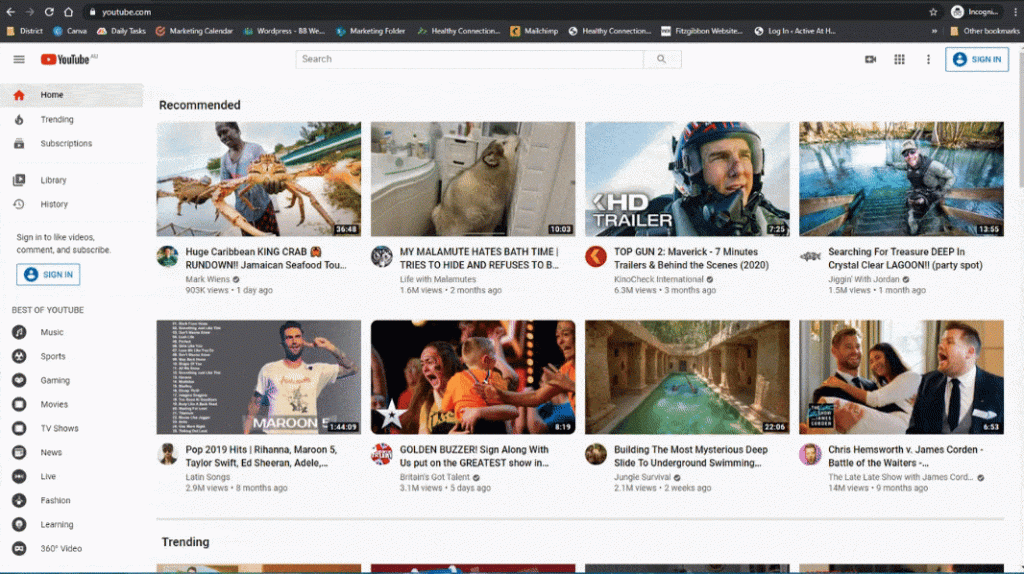1024x574 pixels.
Task: Click the TV Shows category icon
Action: point(19,428)
